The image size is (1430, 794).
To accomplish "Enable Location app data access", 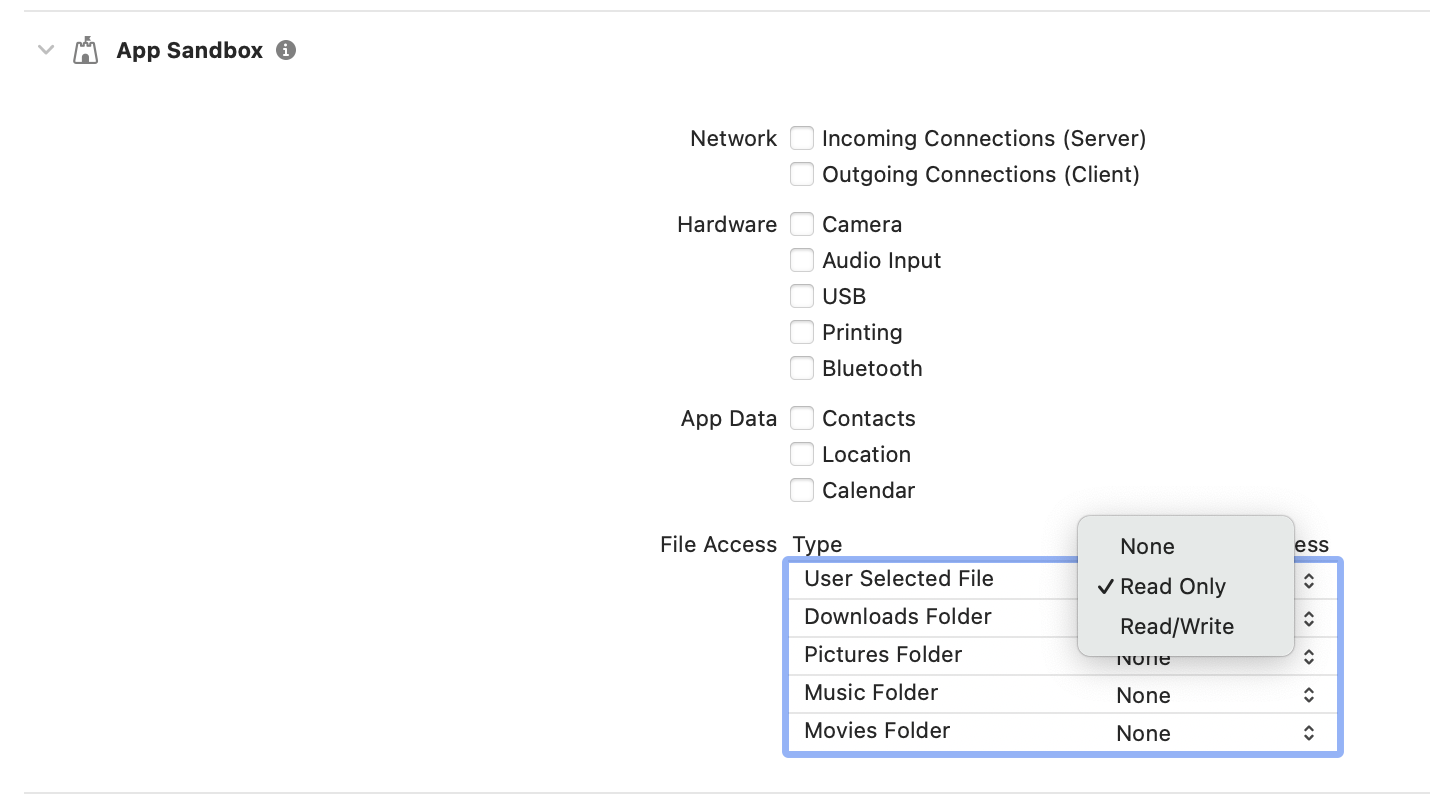I will point(802,454).
